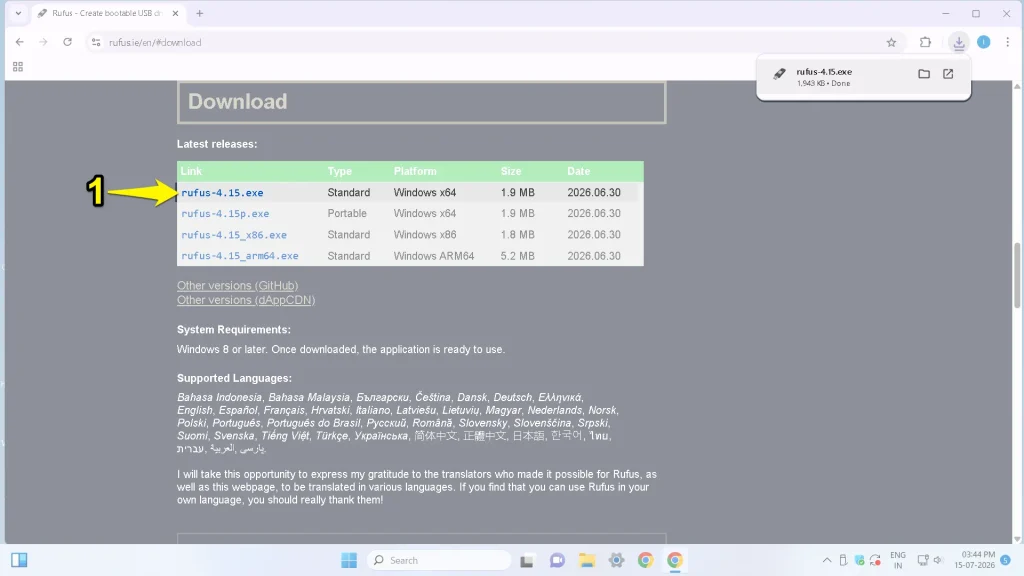
Task: Open Task View on the taskbar
Action: [x=527, y=560]
